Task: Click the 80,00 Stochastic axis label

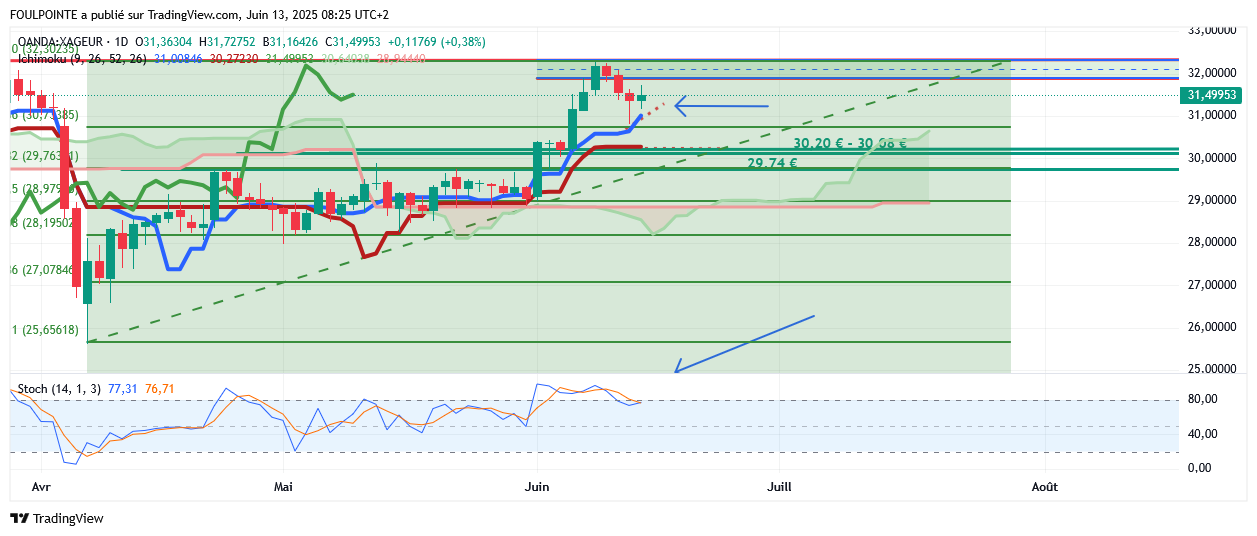Action: point(1202,399)
